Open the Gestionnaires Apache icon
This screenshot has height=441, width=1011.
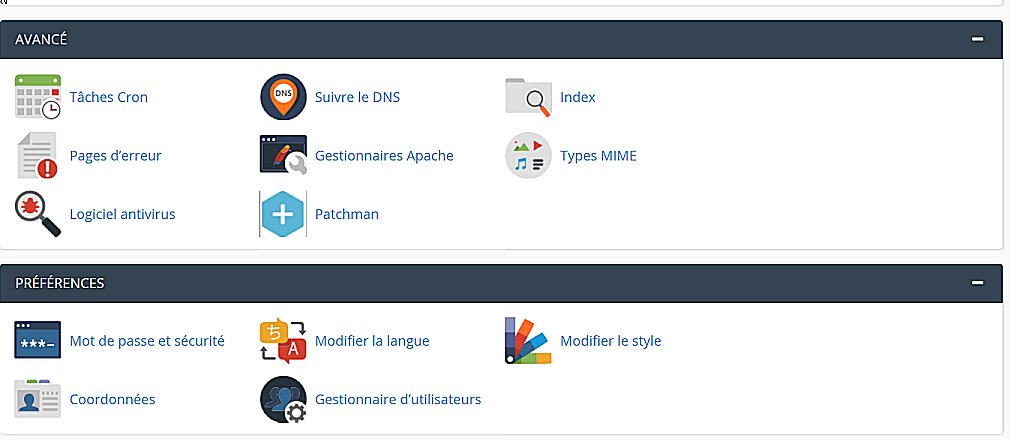coord(283,156)
